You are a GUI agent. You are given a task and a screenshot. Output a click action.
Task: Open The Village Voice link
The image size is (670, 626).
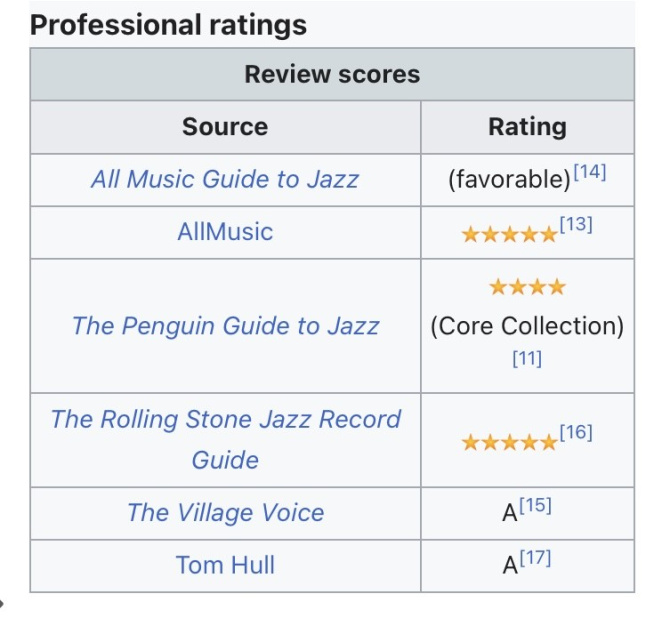pos(225,513)
